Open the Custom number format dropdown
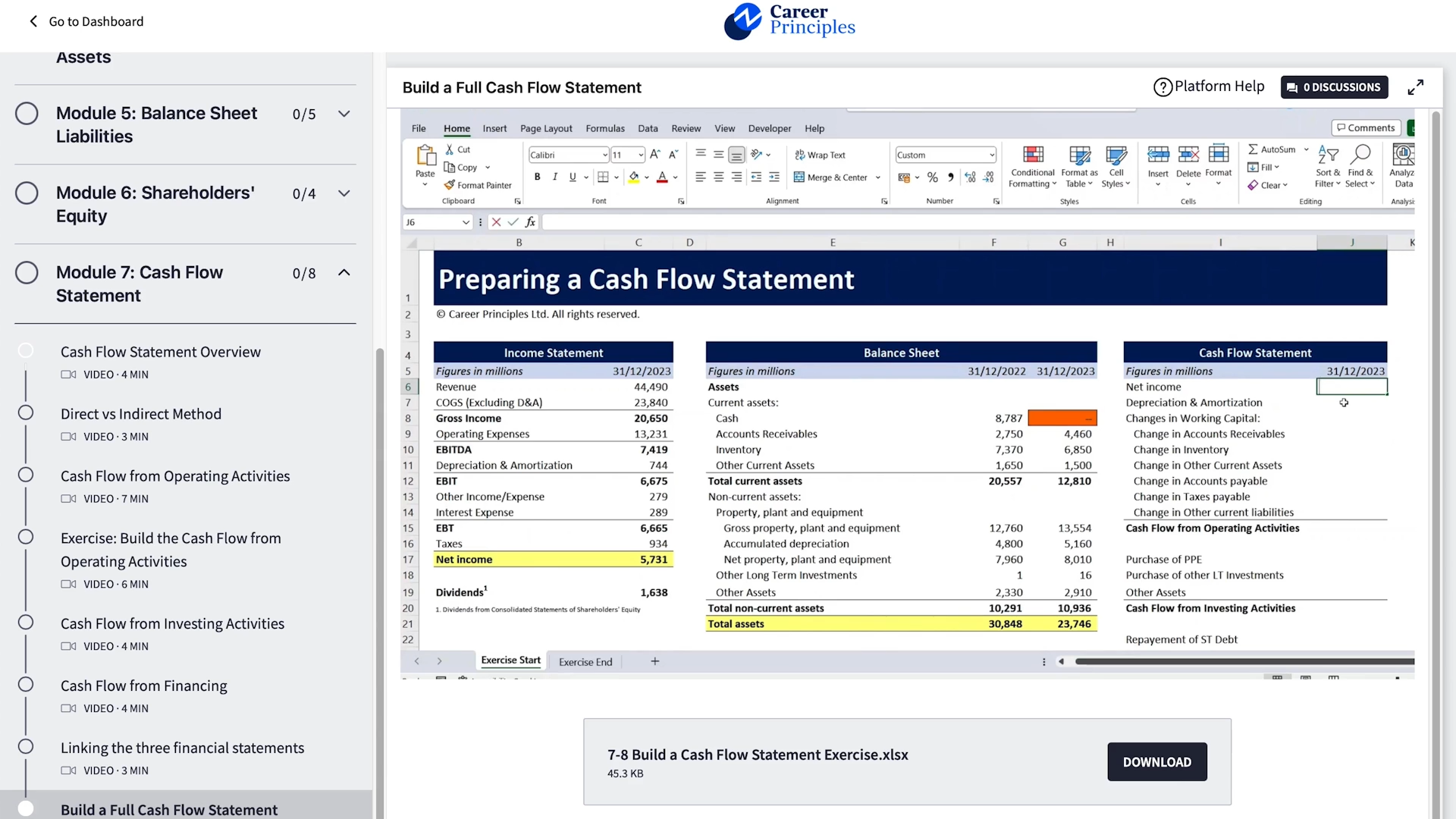Viewport: 1456px width, 819px height. point(991,155)
